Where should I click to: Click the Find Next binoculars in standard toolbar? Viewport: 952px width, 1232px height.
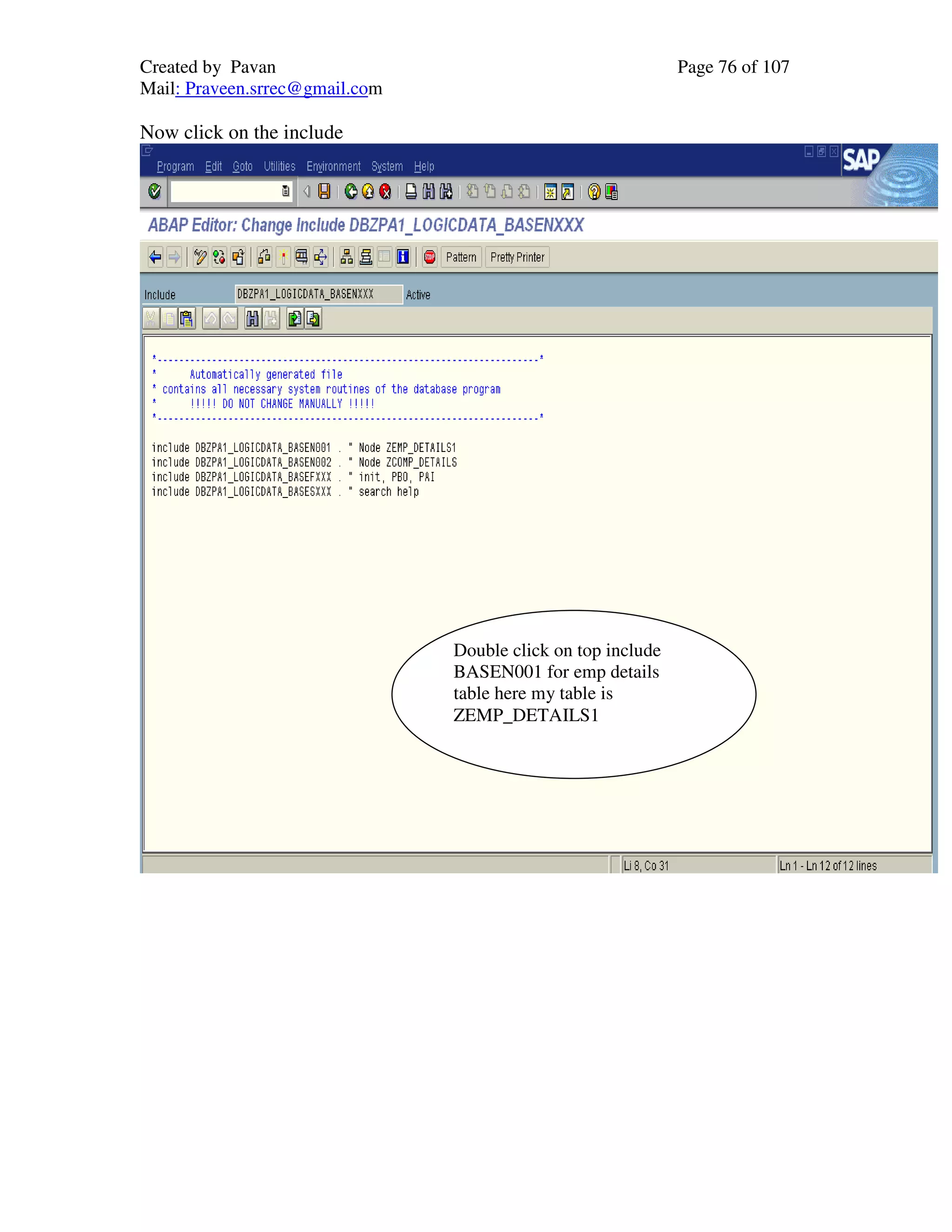[x=446, y=192]
